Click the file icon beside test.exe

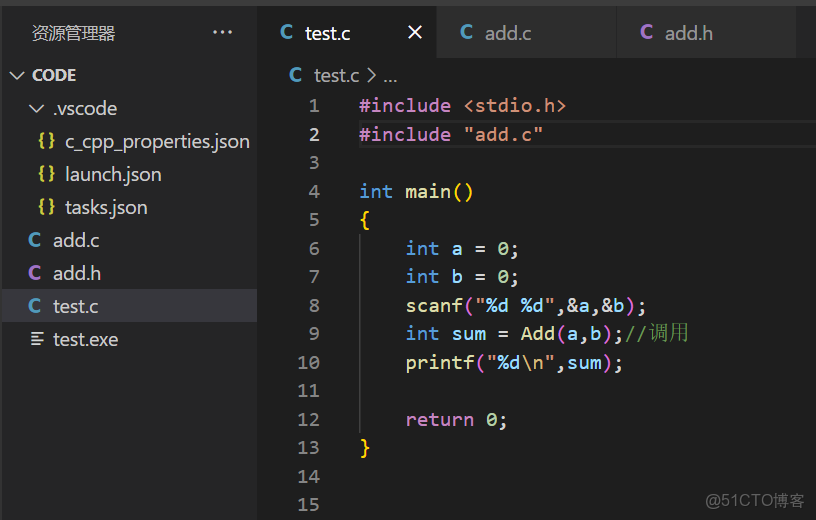37,339
